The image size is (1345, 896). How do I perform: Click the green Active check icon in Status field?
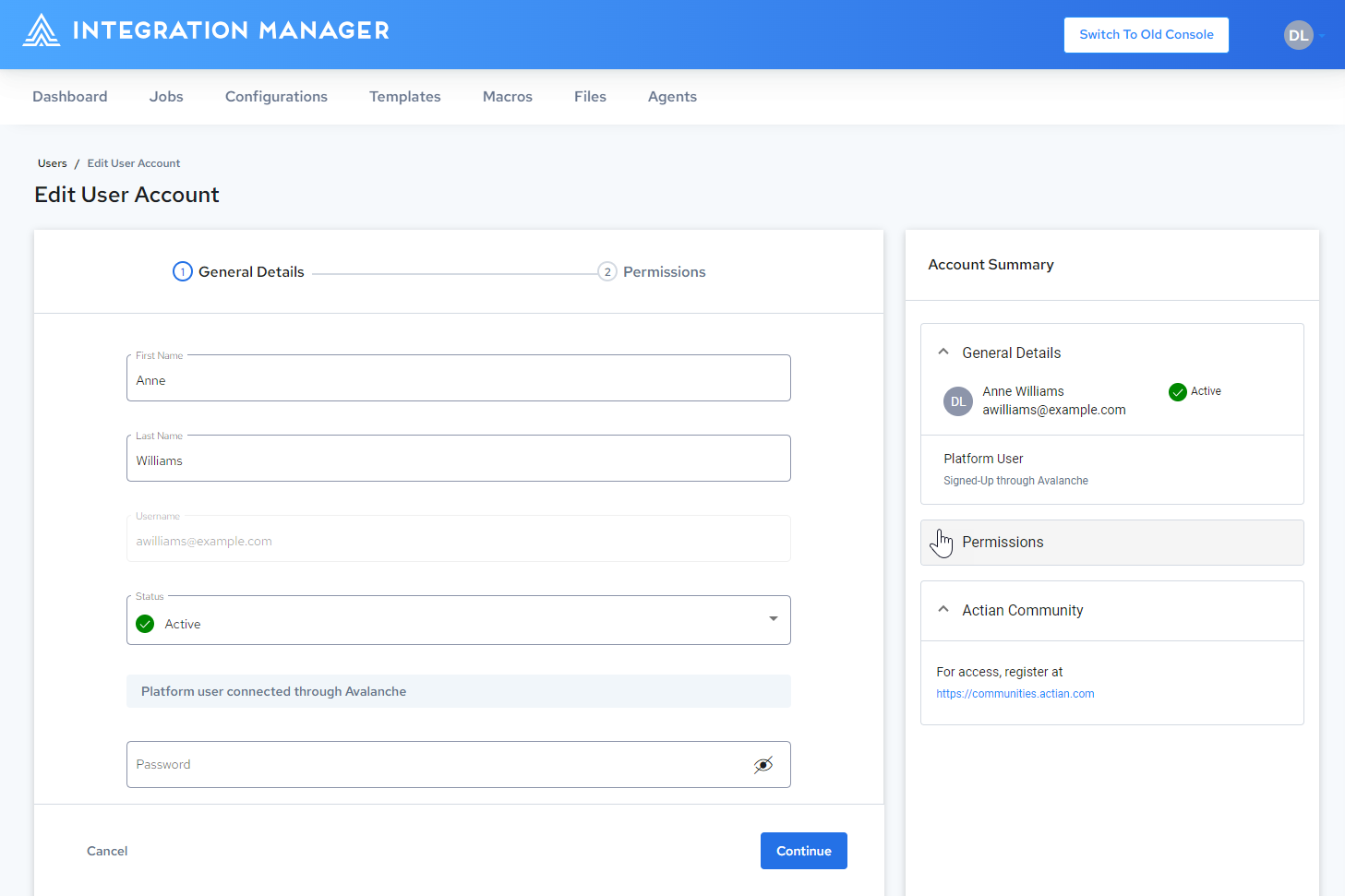145,624
